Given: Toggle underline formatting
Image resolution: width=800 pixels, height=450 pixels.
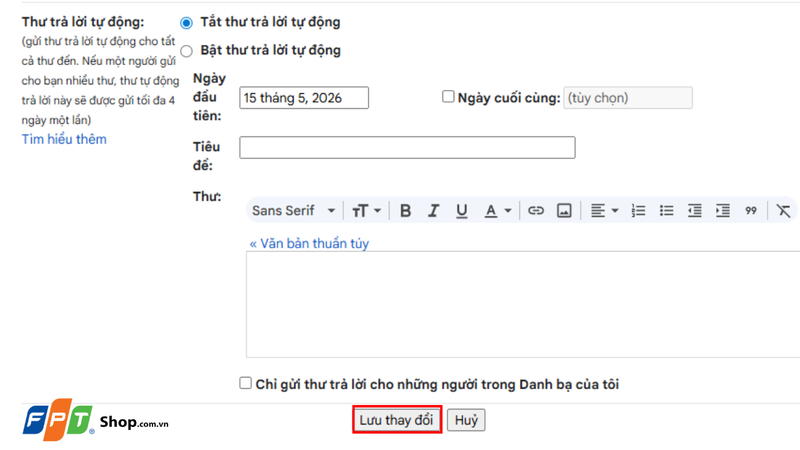Looking at the screenshot, I should point(461,211).
